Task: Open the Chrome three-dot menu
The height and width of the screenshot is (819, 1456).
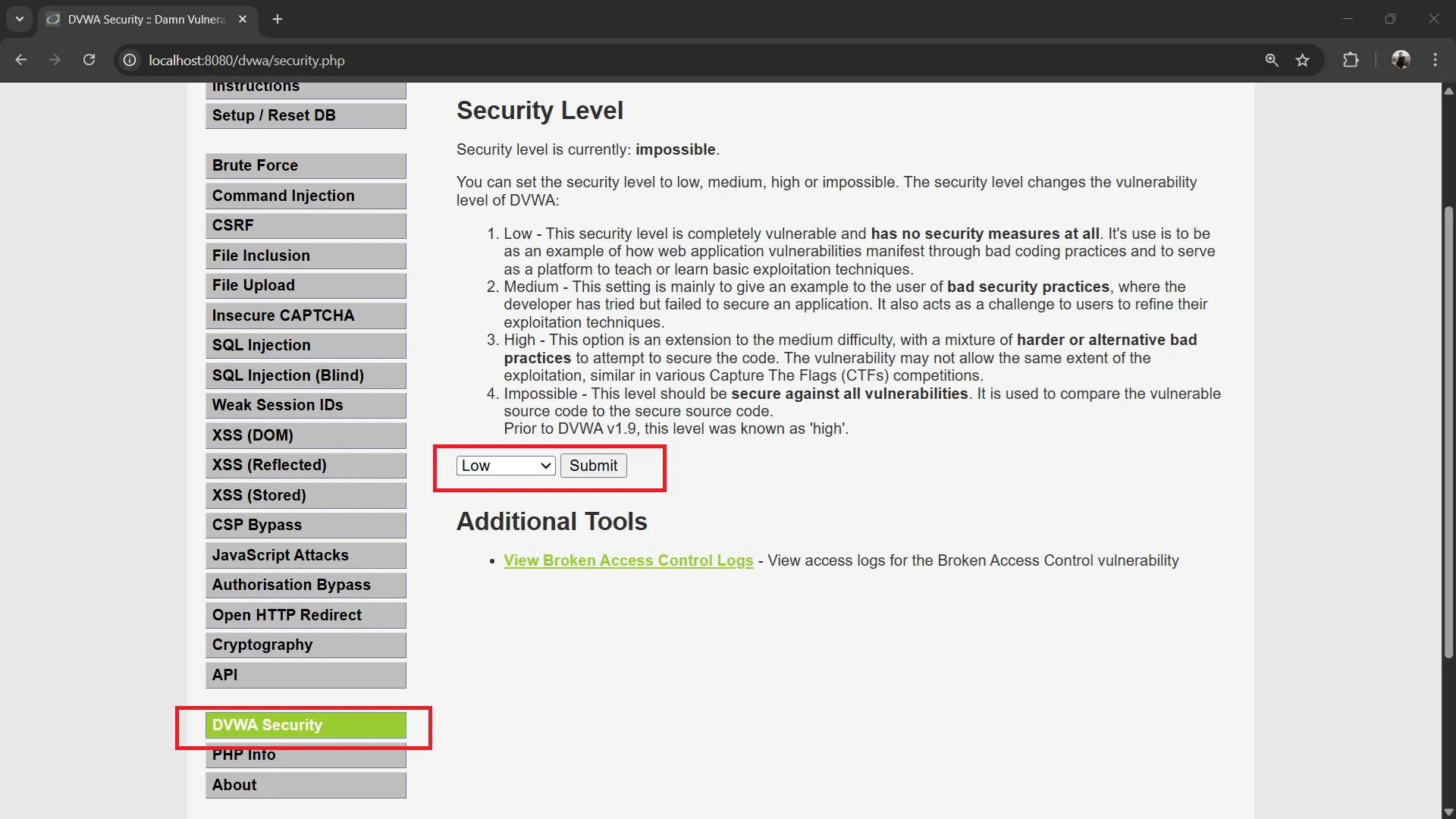Action: (x=1436, y=60)
